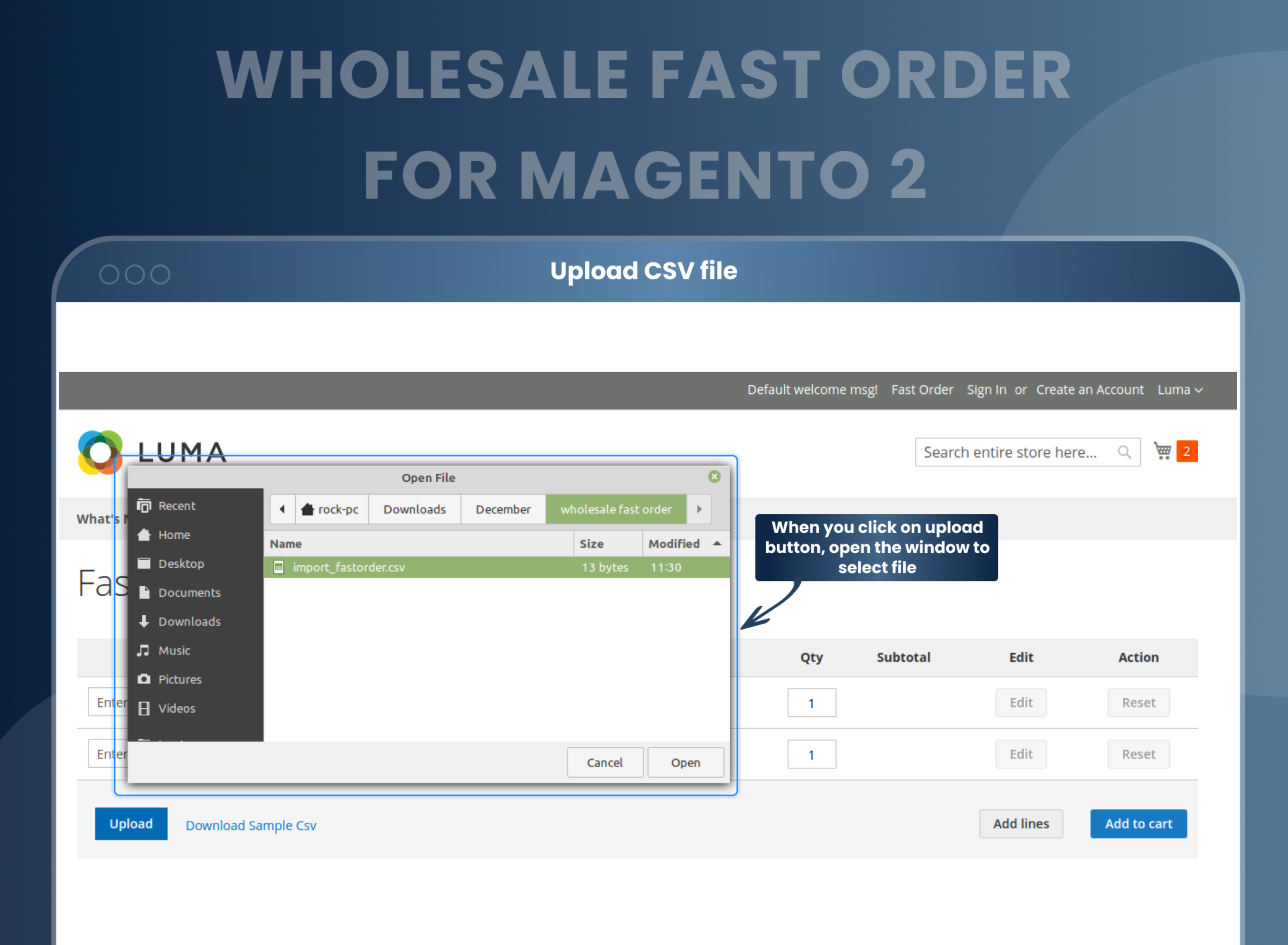Click the search magnifier icon

[x=1125, y=452]
